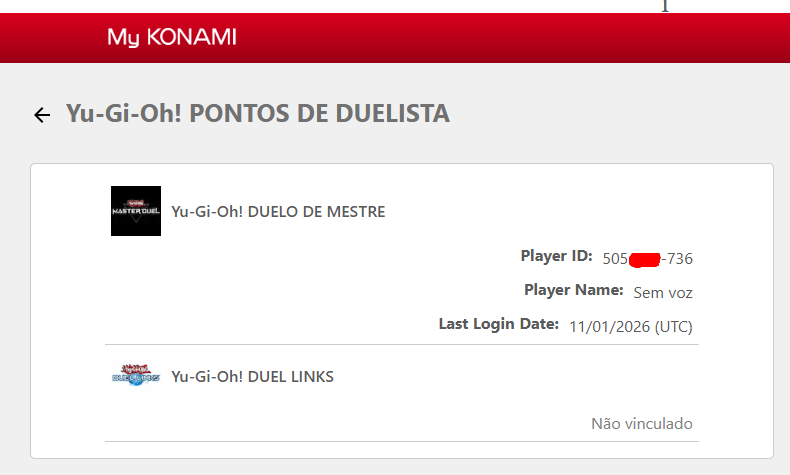Click the divider line below Master Duel section
The width and height of the screenshot is (790, 475).
(402, 345)
